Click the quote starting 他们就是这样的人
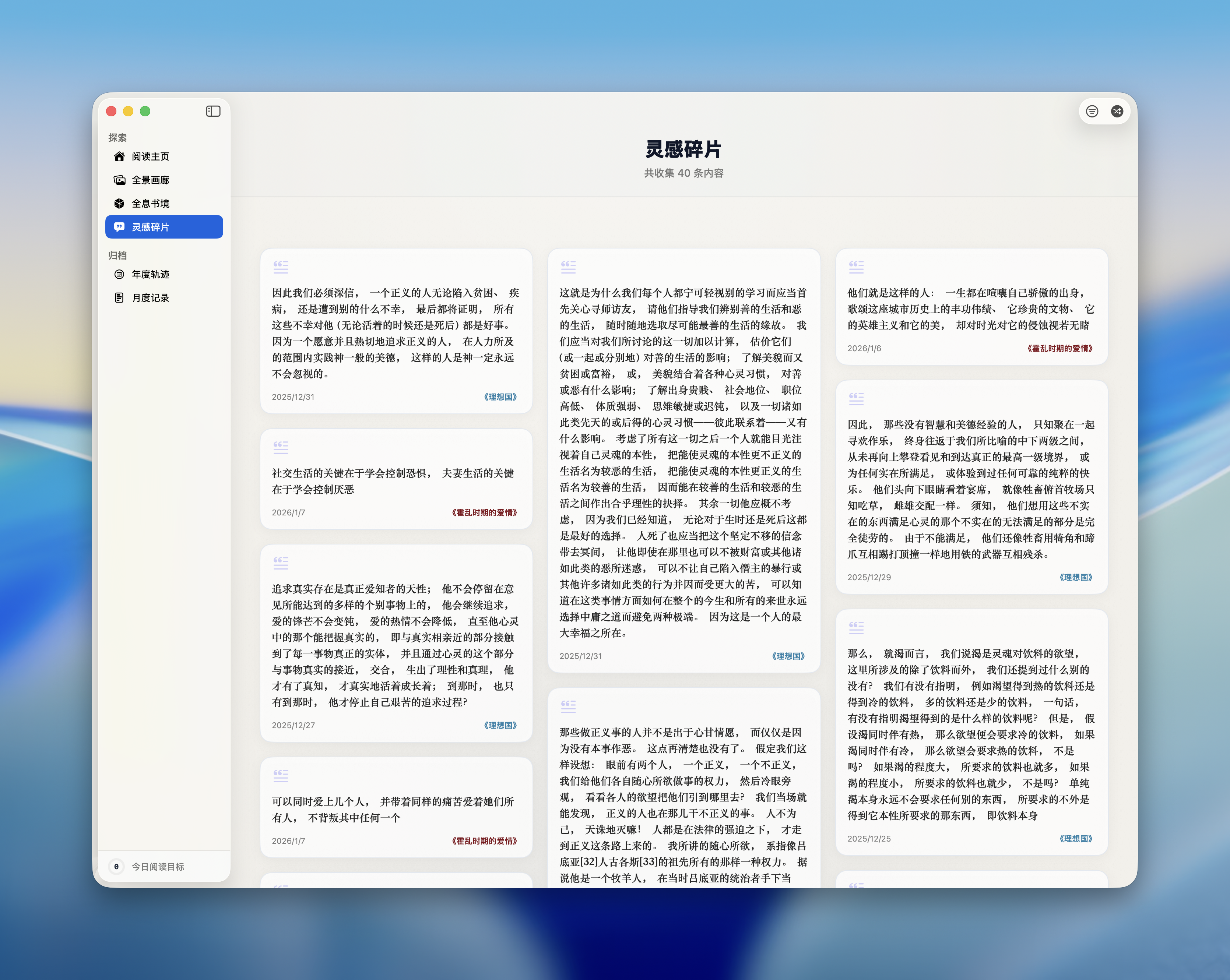The image size is (1230, 980). tap(971, 309)
